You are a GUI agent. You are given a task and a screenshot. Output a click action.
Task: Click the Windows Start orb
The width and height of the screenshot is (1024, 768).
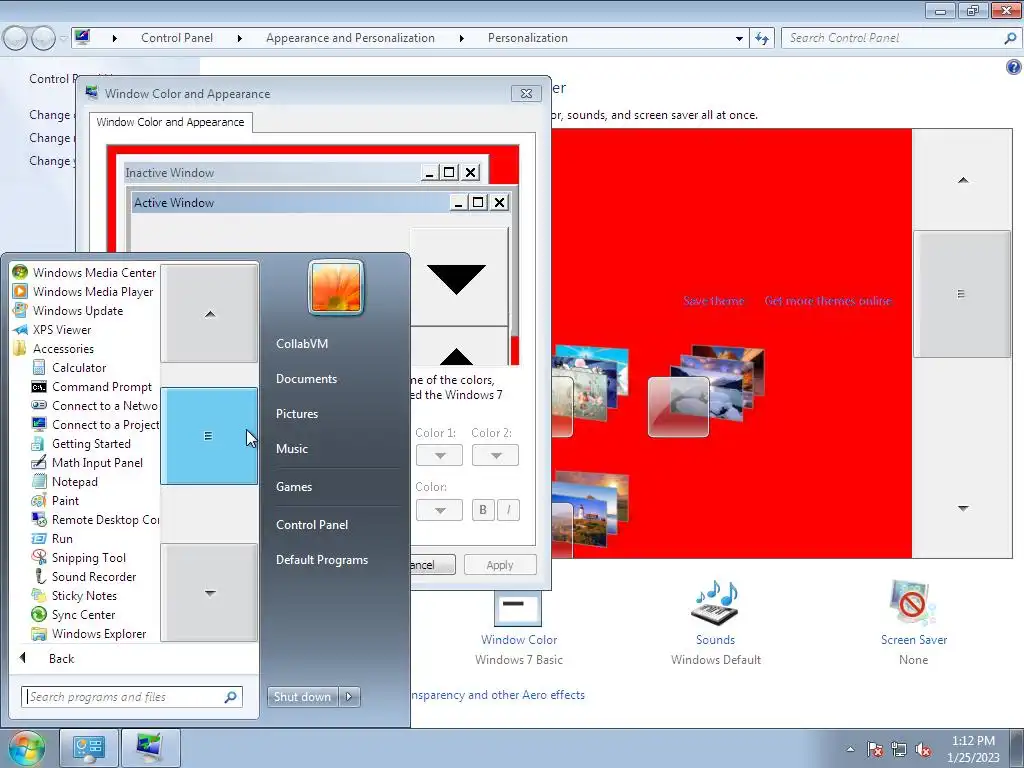(x=27, y=748)
